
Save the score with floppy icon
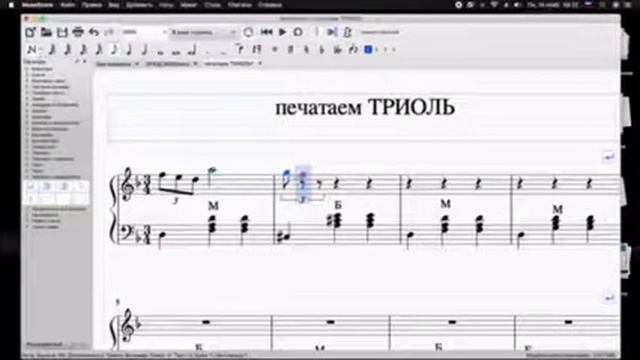(x=62, y=32)
